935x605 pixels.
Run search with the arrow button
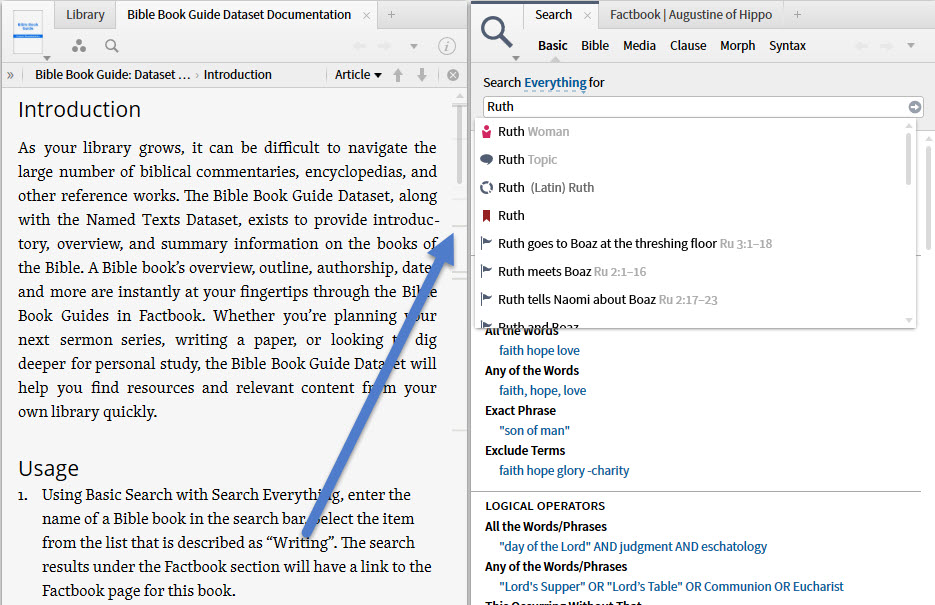pyautogui.click(x=915, y=107)
